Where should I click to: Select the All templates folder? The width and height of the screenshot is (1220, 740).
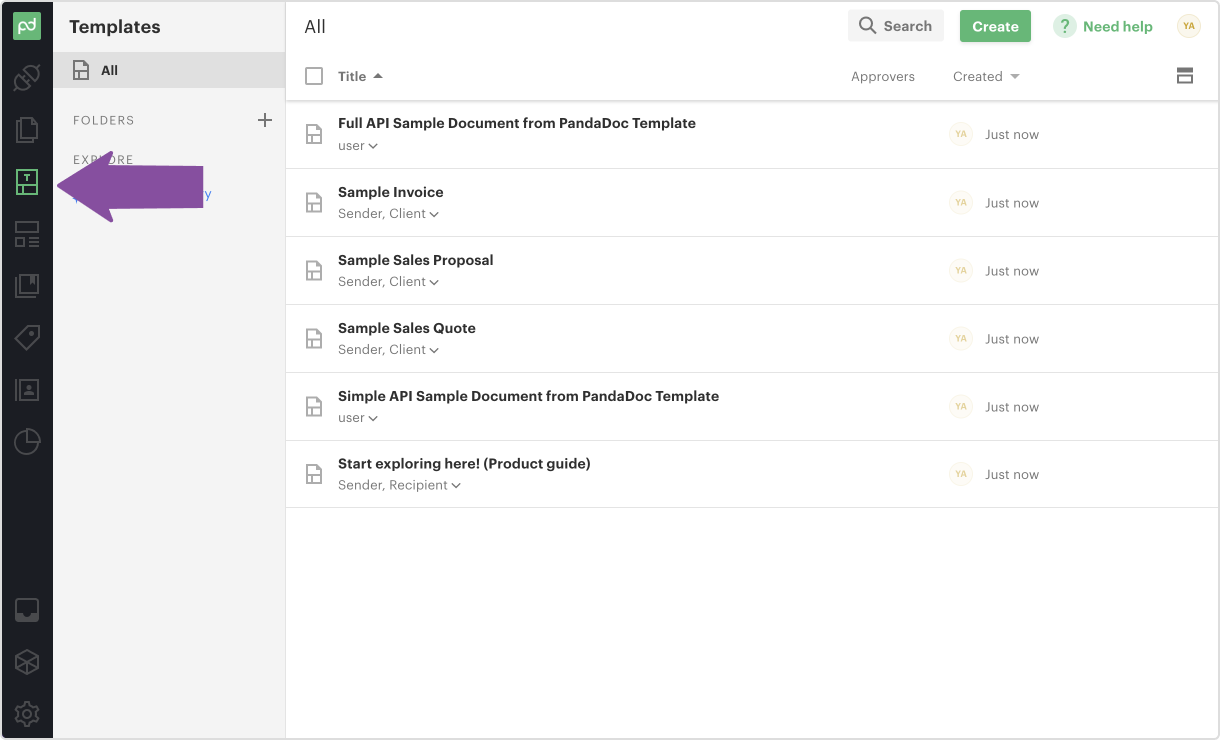tap(169, 70)
